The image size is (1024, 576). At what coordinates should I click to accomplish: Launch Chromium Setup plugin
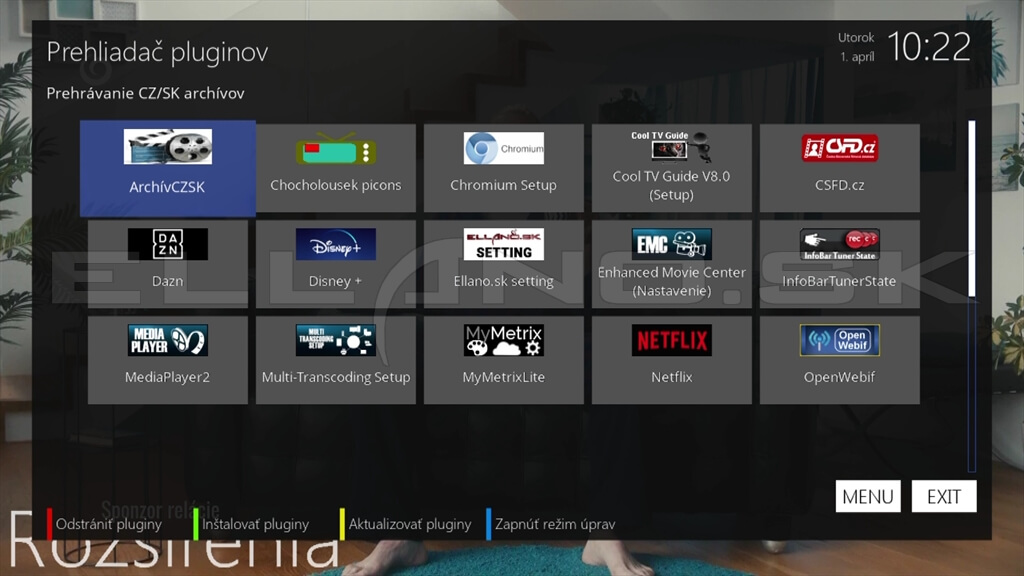pyautogui.click(x=503, y=168)
